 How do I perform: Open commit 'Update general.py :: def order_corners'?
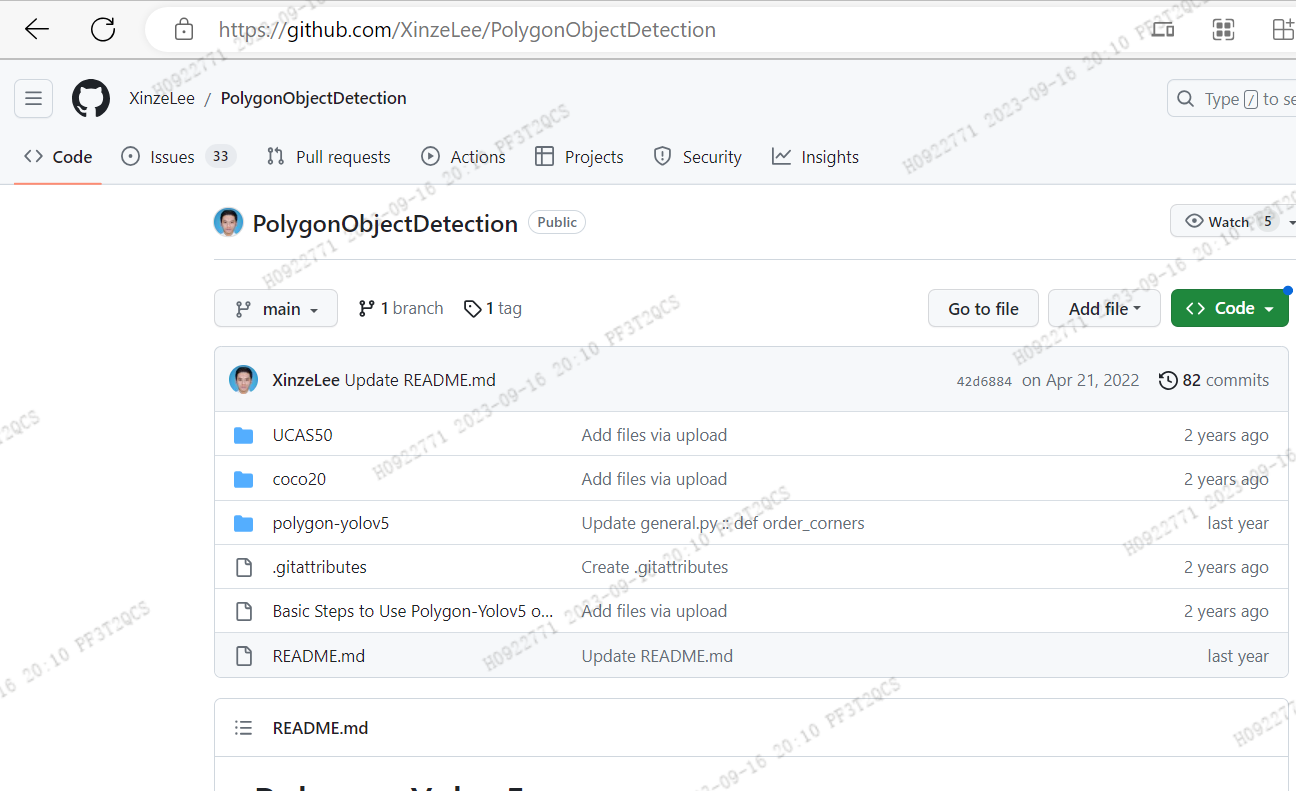point(723,523)
